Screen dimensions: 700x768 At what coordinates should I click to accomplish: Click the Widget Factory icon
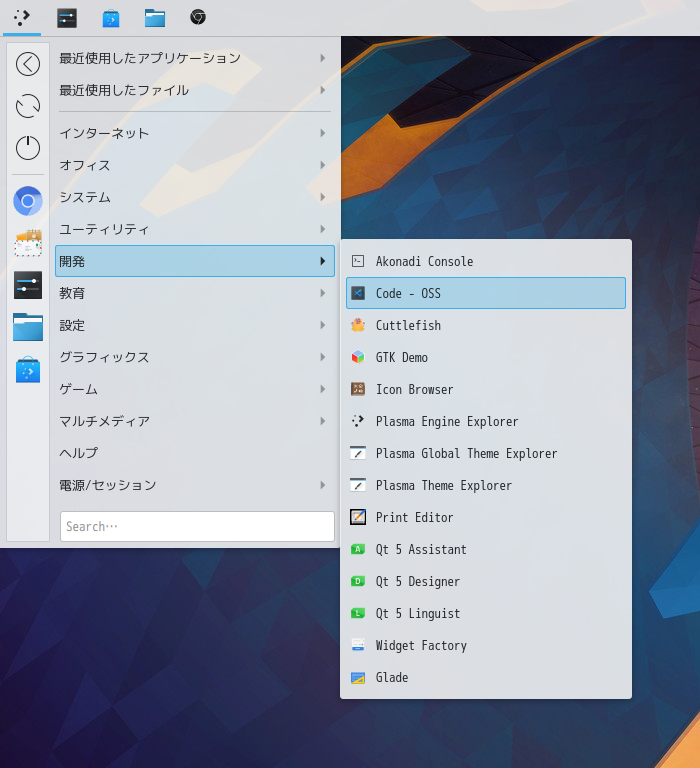(x=358, y=645)
